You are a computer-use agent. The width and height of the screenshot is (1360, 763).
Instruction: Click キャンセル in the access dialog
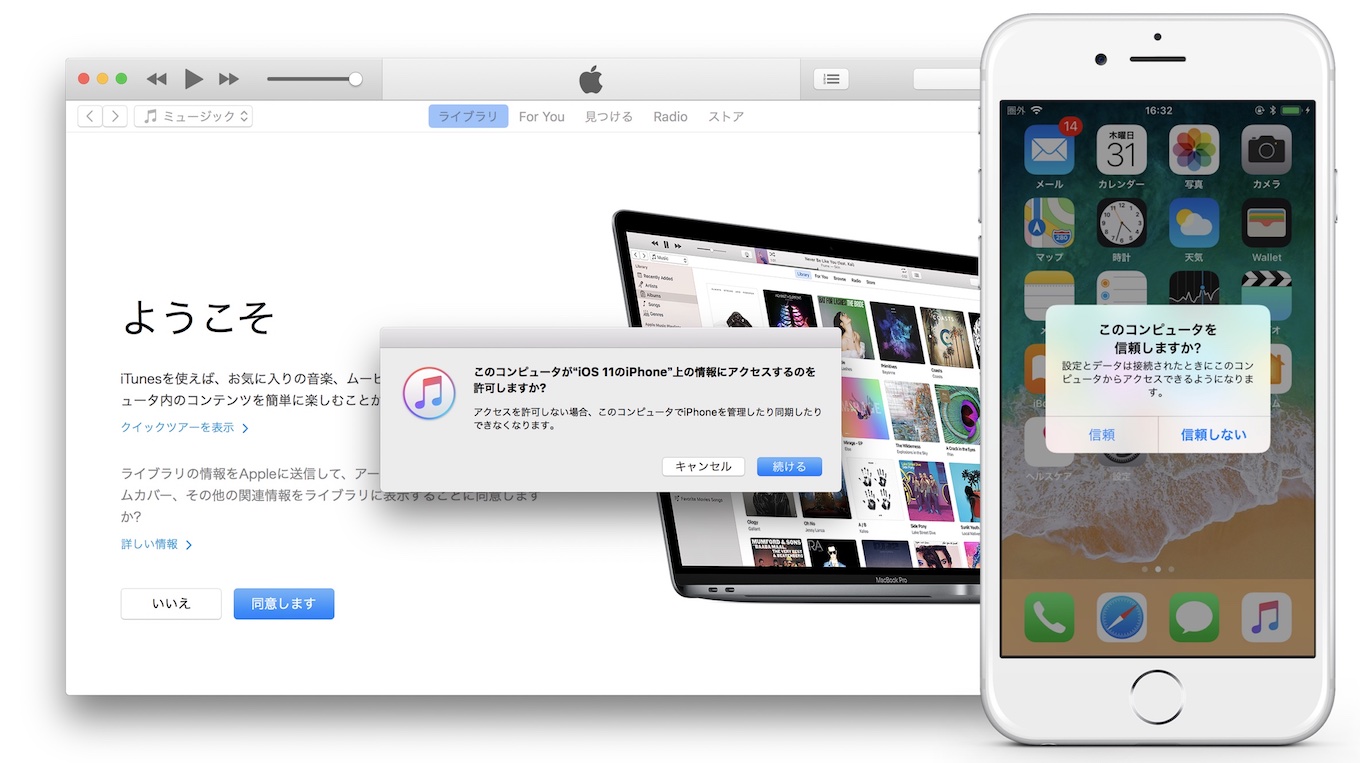coord(703,466)
